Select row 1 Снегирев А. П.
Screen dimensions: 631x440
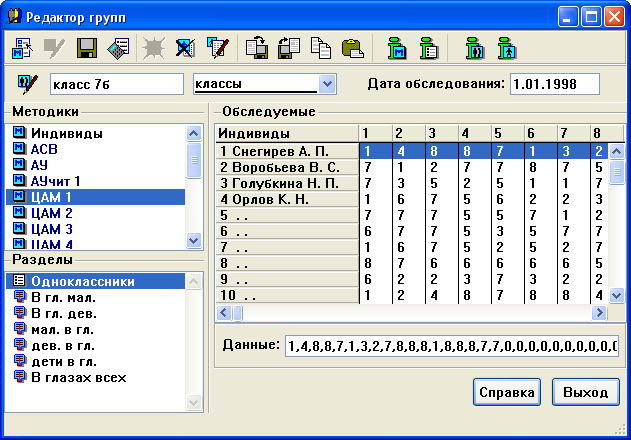tap(287, 151)
